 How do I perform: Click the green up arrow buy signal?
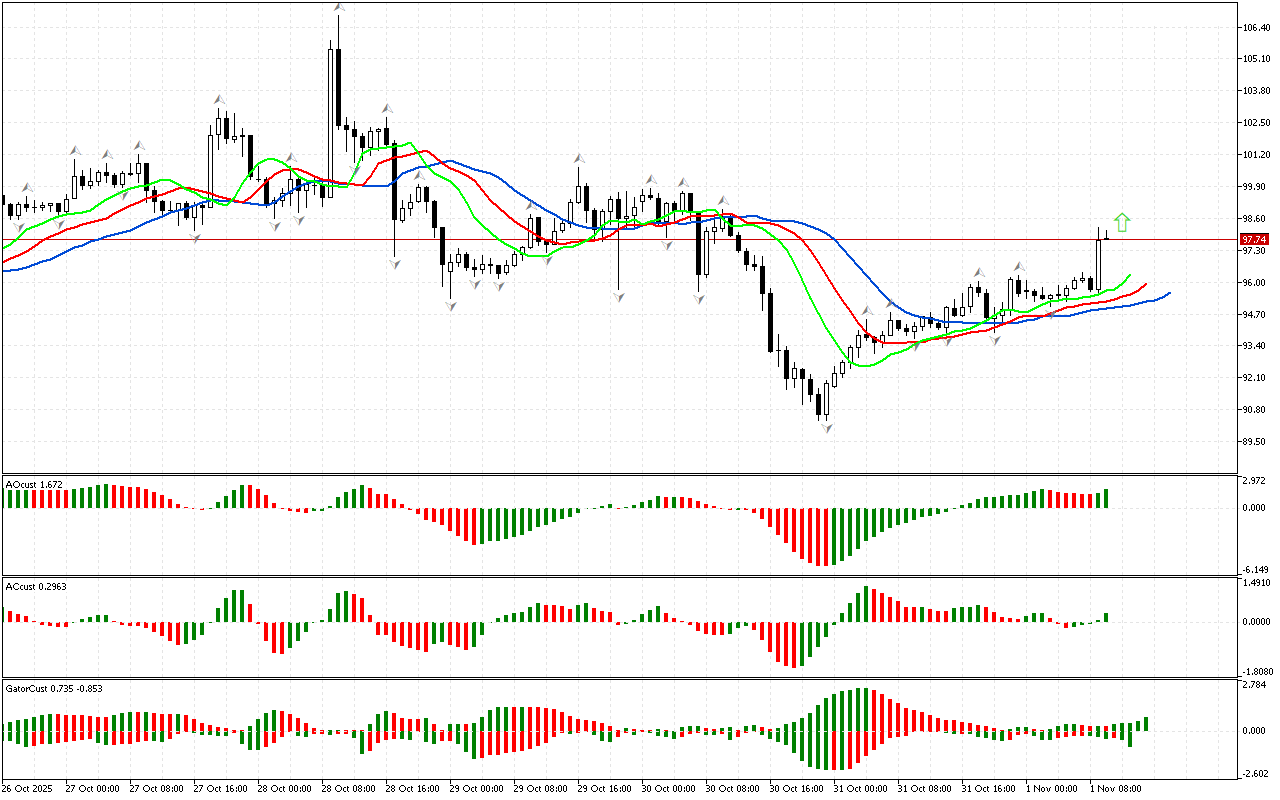1122,223
